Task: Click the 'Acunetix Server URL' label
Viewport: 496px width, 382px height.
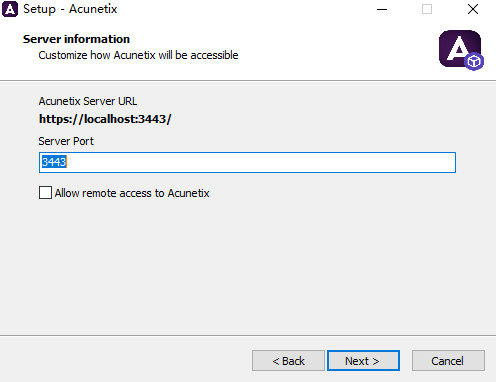Action: [x=88, y=101]
